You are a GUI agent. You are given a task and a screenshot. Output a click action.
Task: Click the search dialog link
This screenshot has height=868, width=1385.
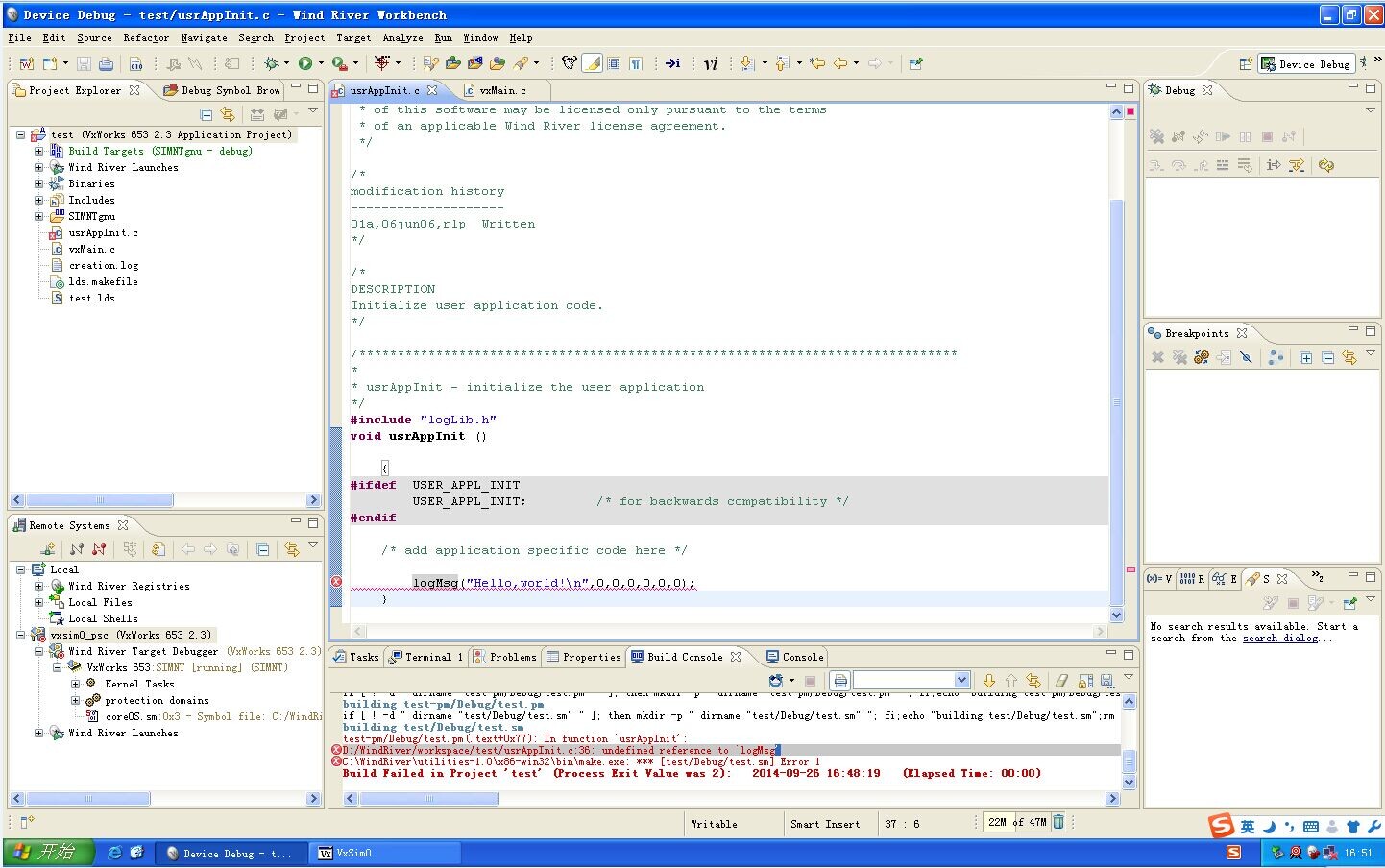[x=1279, y=639]
